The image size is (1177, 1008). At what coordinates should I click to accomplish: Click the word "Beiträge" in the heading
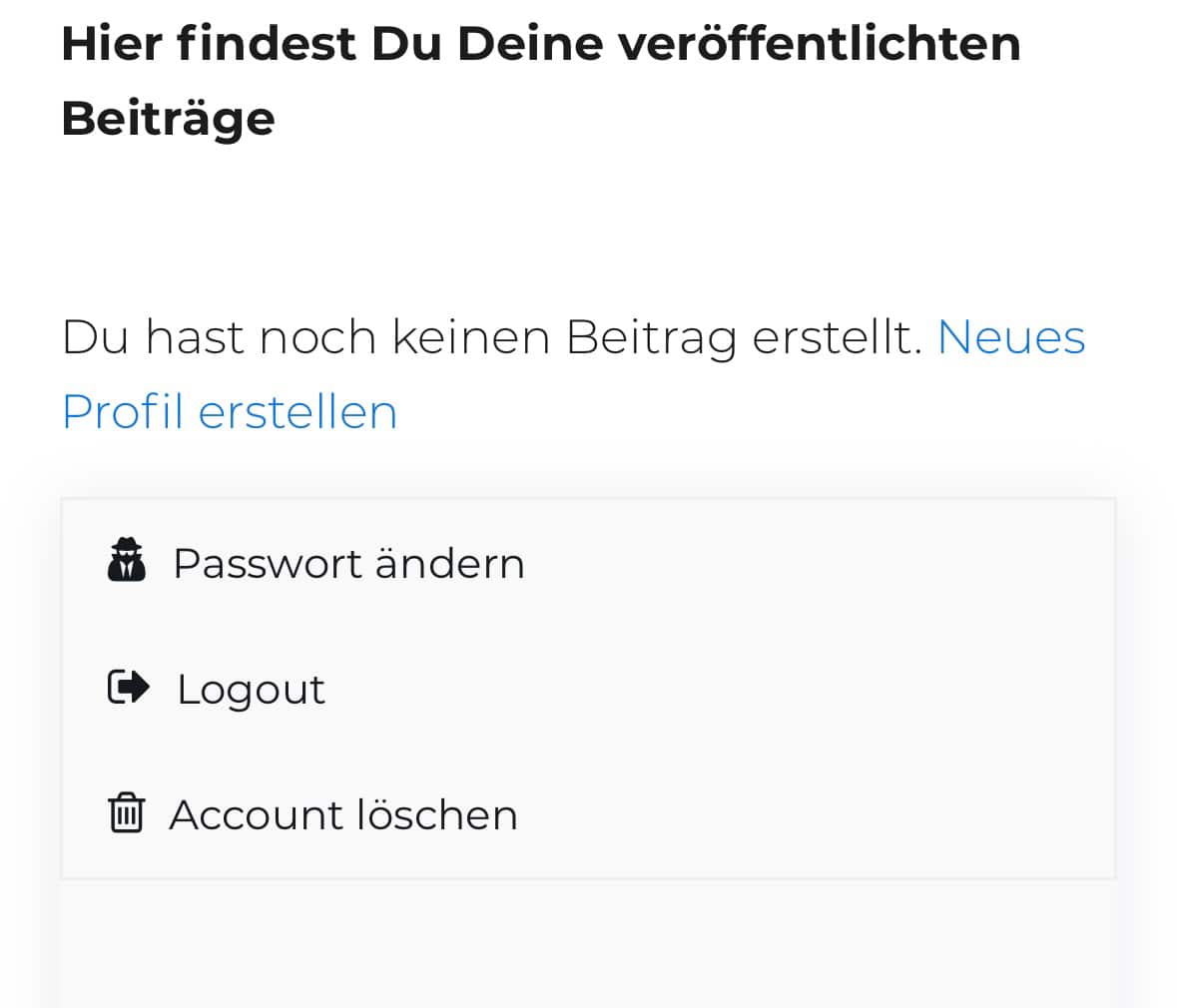point(168,119)
